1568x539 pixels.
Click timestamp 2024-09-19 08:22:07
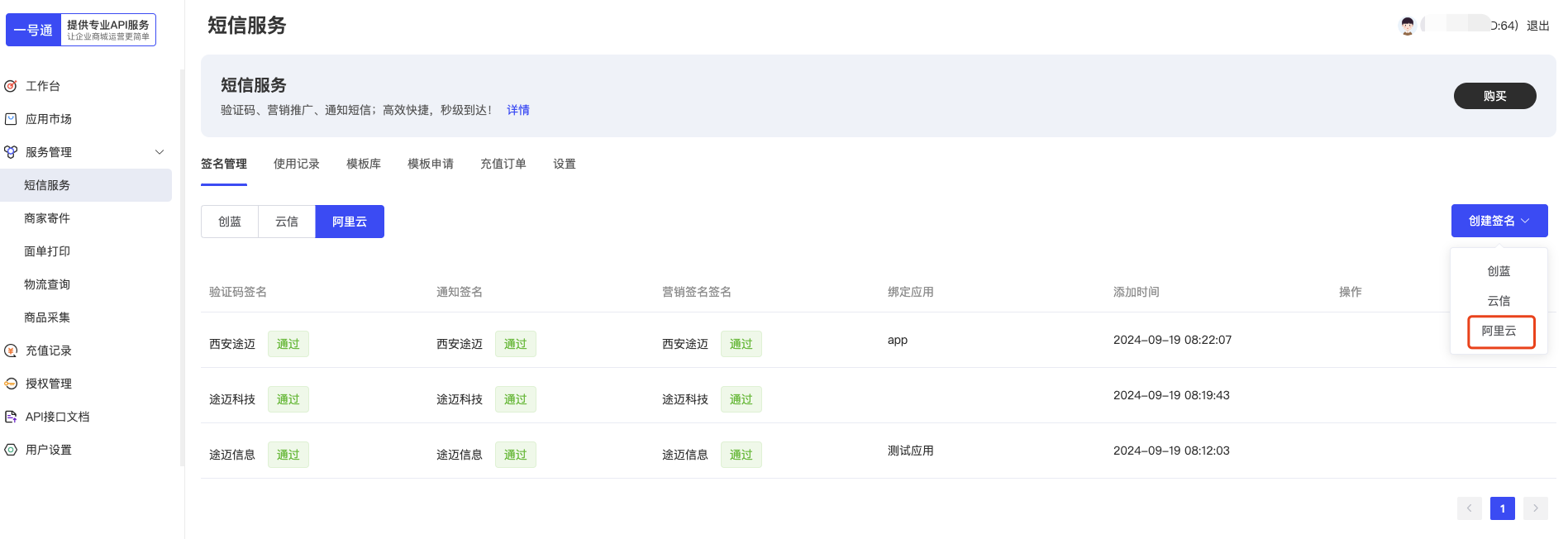1172,340
